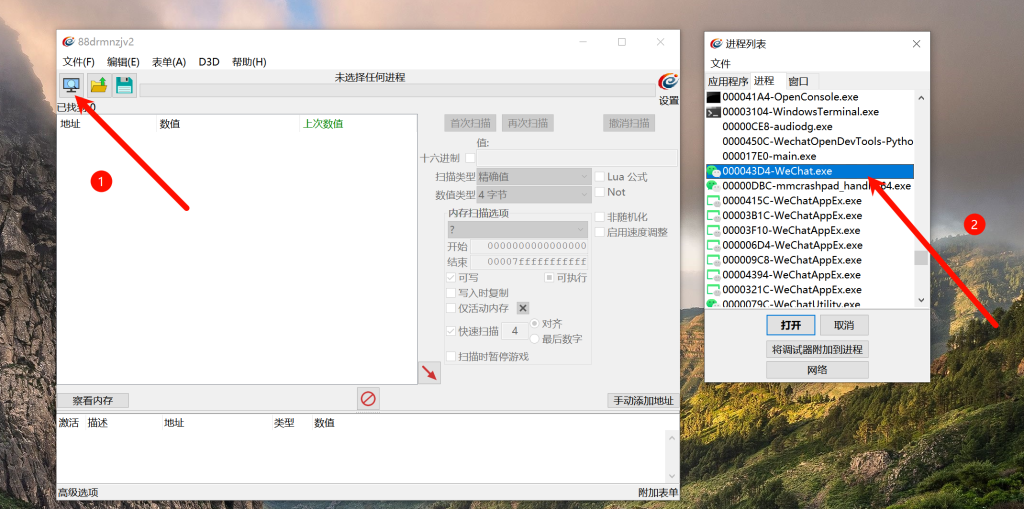
Task: Toggle 非随机化 checkbox
Action: (600, 217)
